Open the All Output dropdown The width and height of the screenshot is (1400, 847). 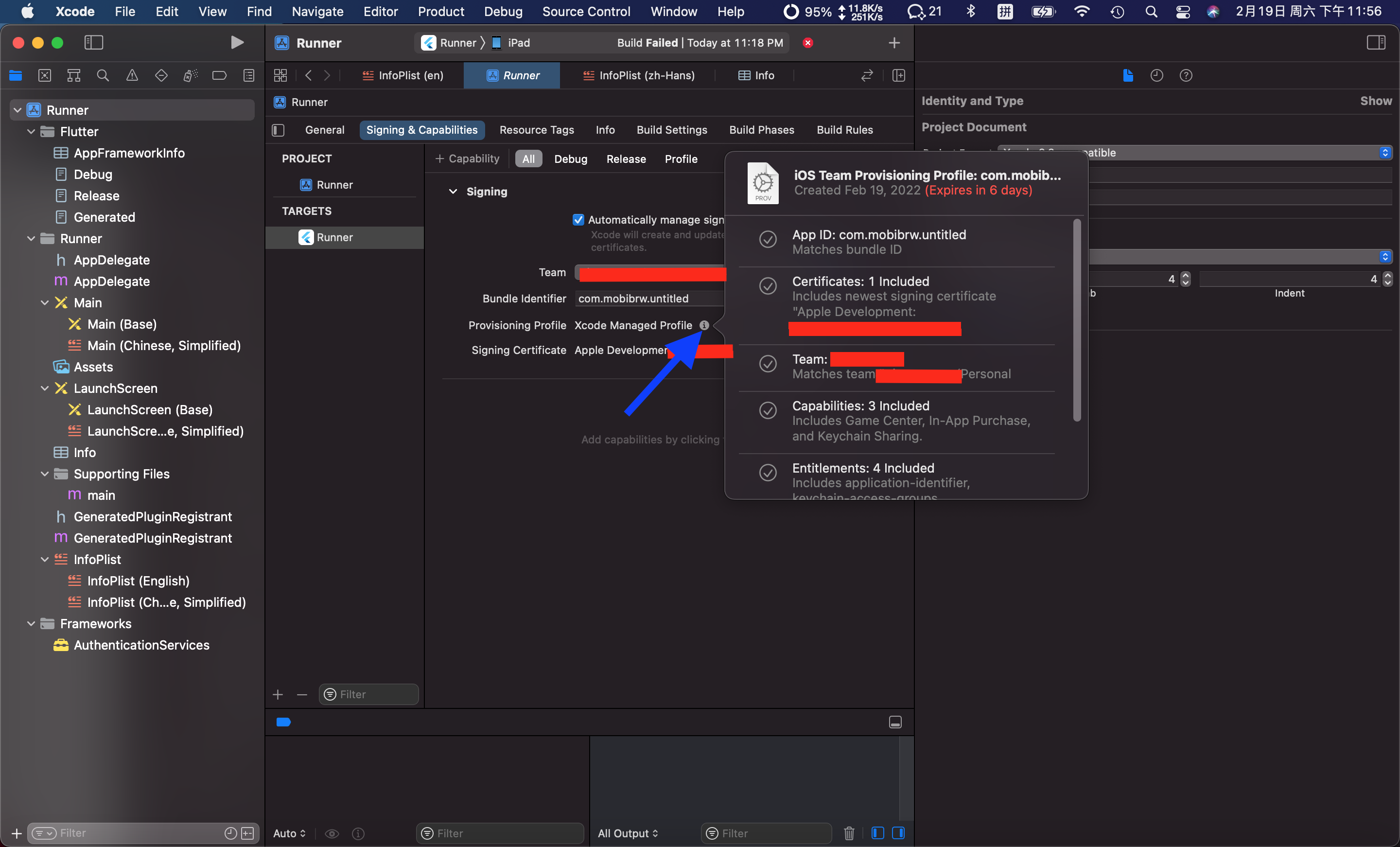tap(628, 833)
